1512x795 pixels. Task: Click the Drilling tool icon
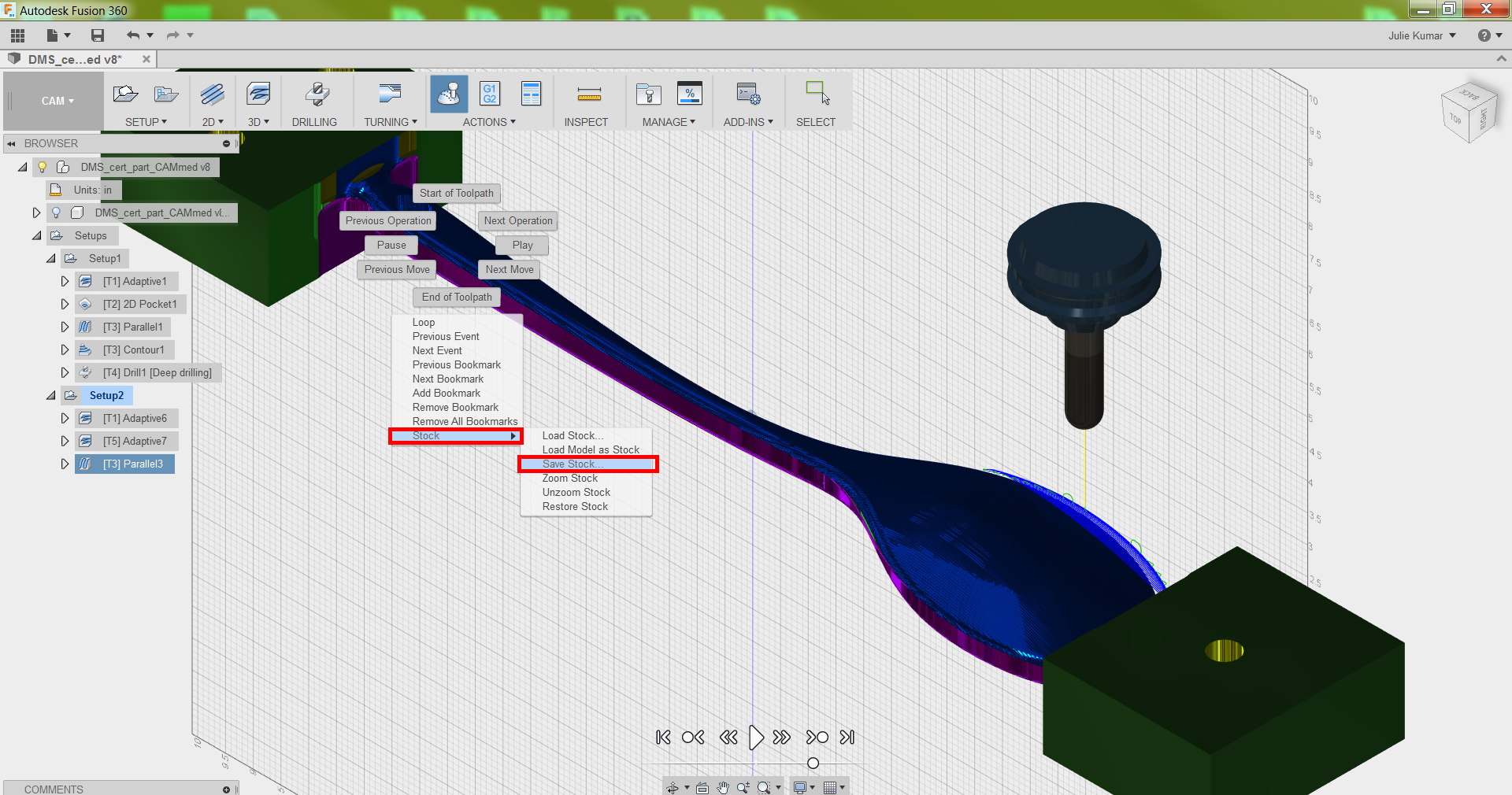[317, 94]
